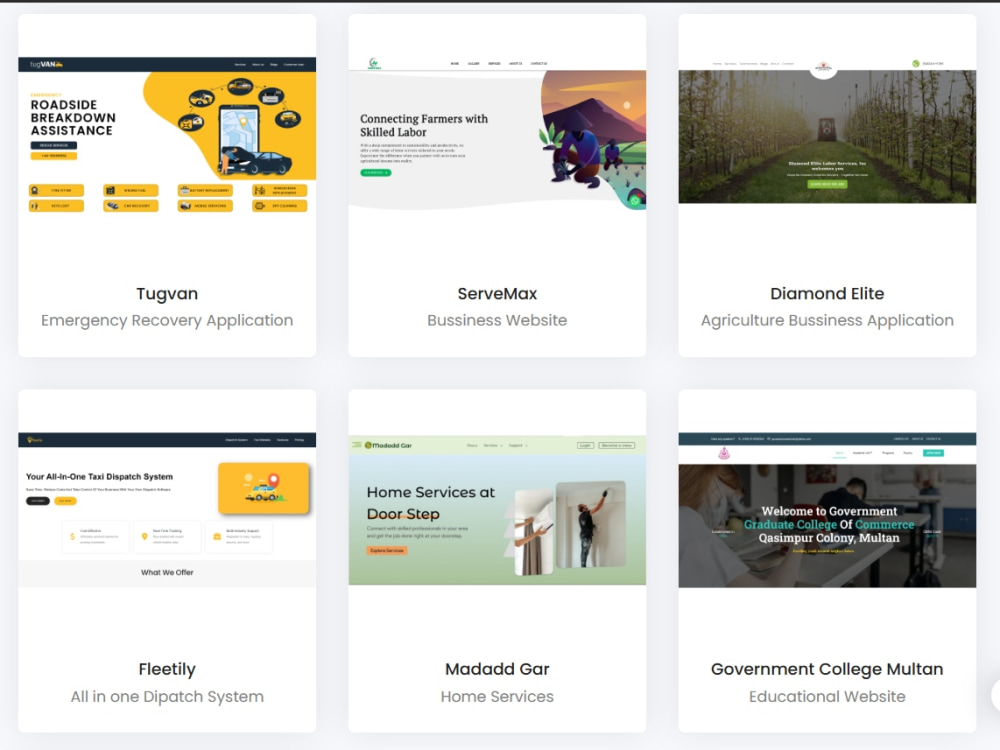Click hamburger menu icon in Madadd Gar preview
The height and width of the screenshot is (750, 1000).
coord(357,445)
